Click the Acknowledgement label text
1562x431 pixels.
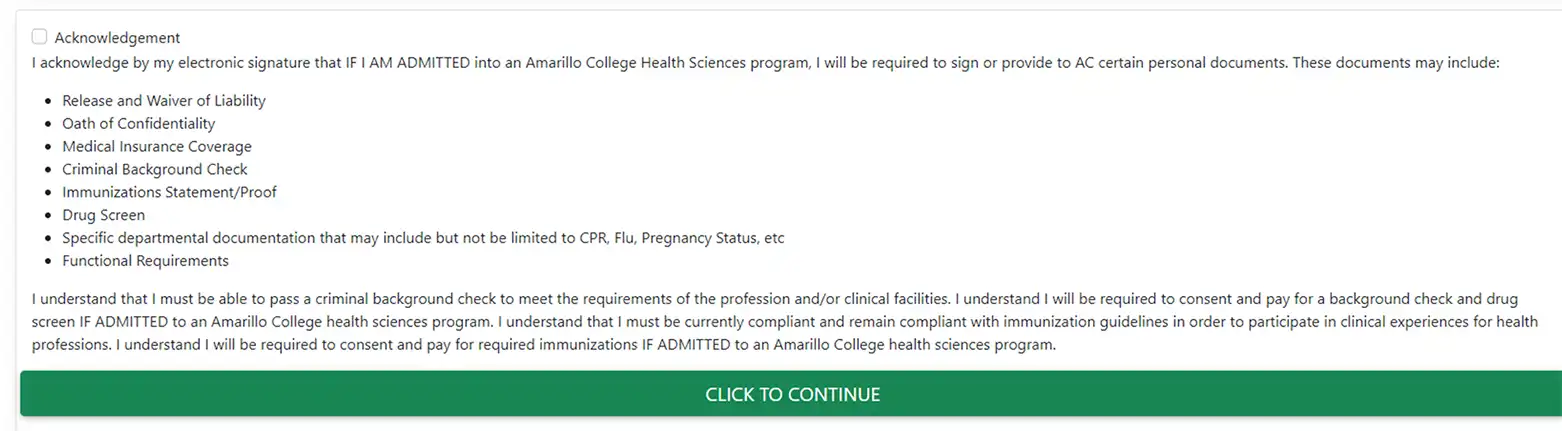point(117,38)
